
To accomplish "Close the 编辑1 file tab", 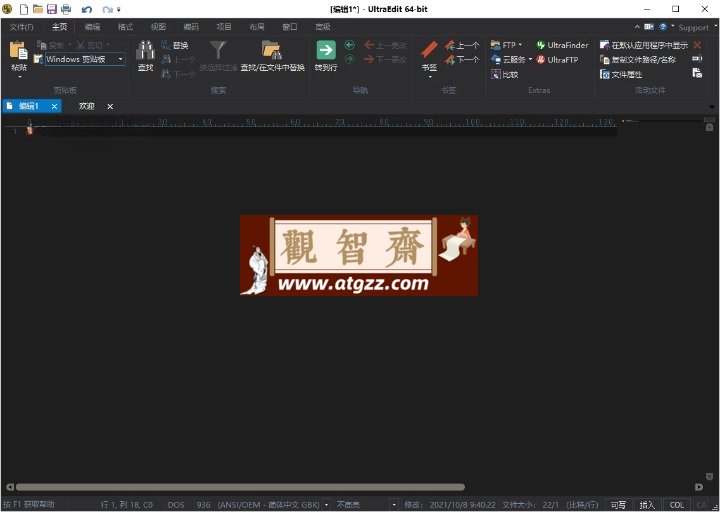I will (x=54, y=107).
